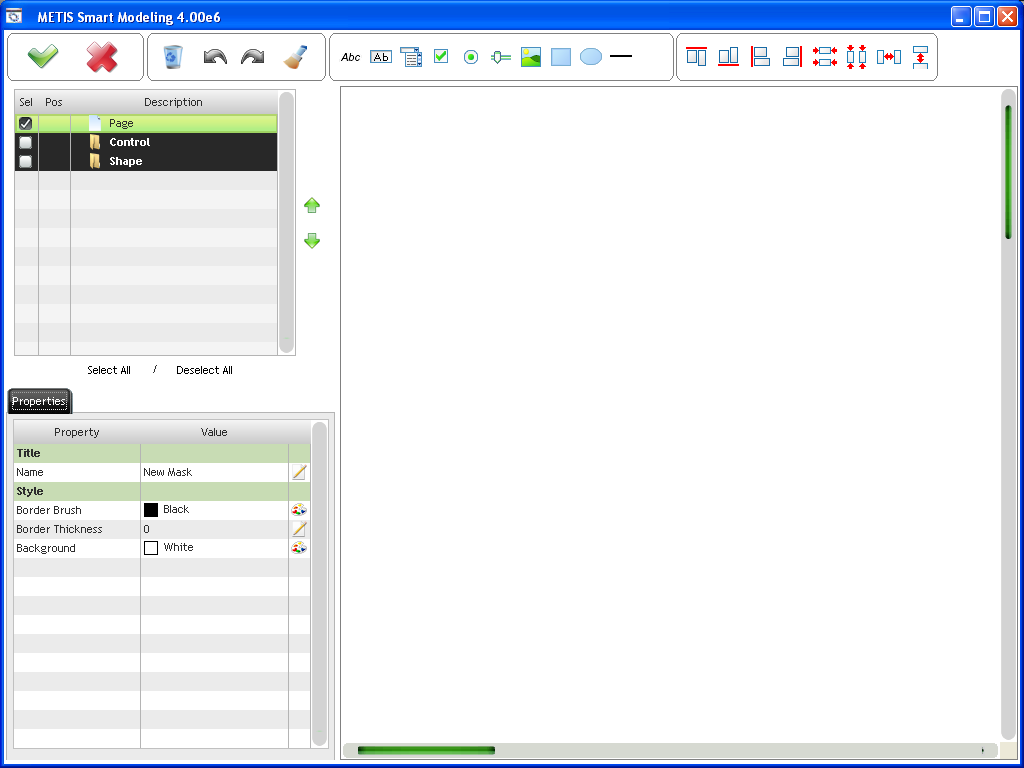This screenshot has height=768, width=1024.
Task: Insert an ellipse shape
Action: [x=591, y=57]
